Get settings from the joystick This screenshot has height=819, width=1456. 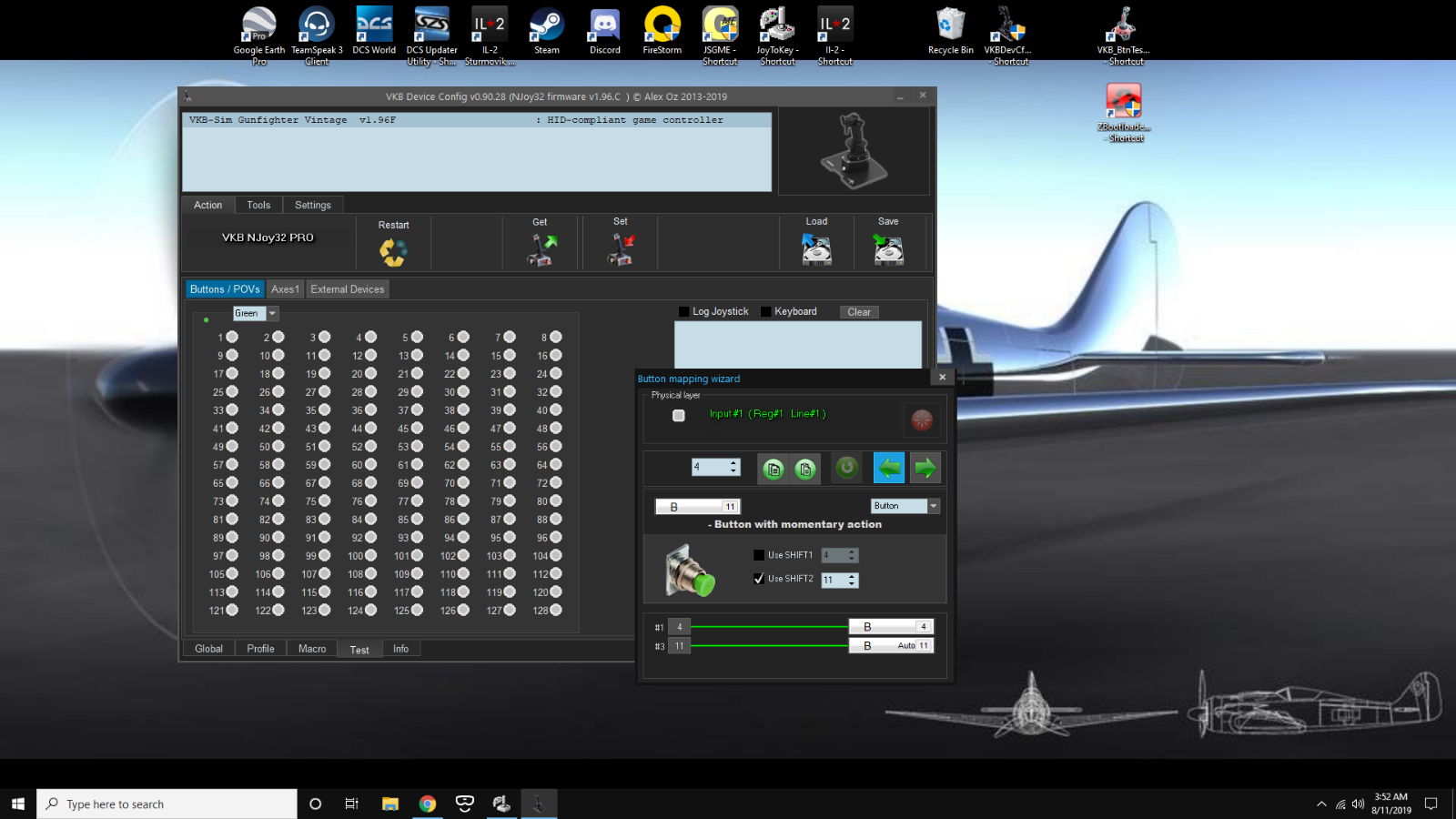tap(541, 249)
